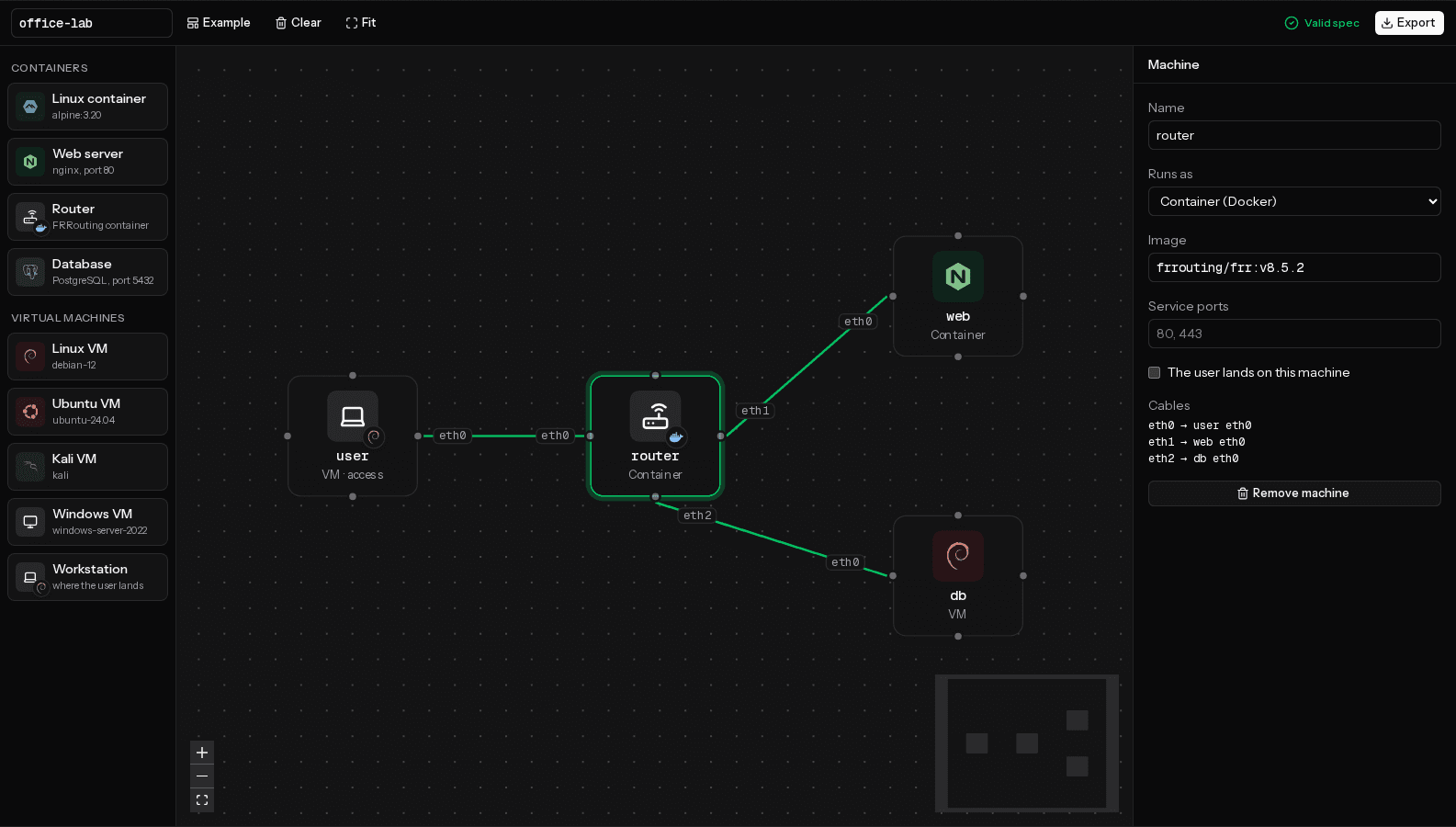Screen dimensions: 1456x827
Task: Click cable entry 'eth0 → user eth0'
Action: (1200, 425)
